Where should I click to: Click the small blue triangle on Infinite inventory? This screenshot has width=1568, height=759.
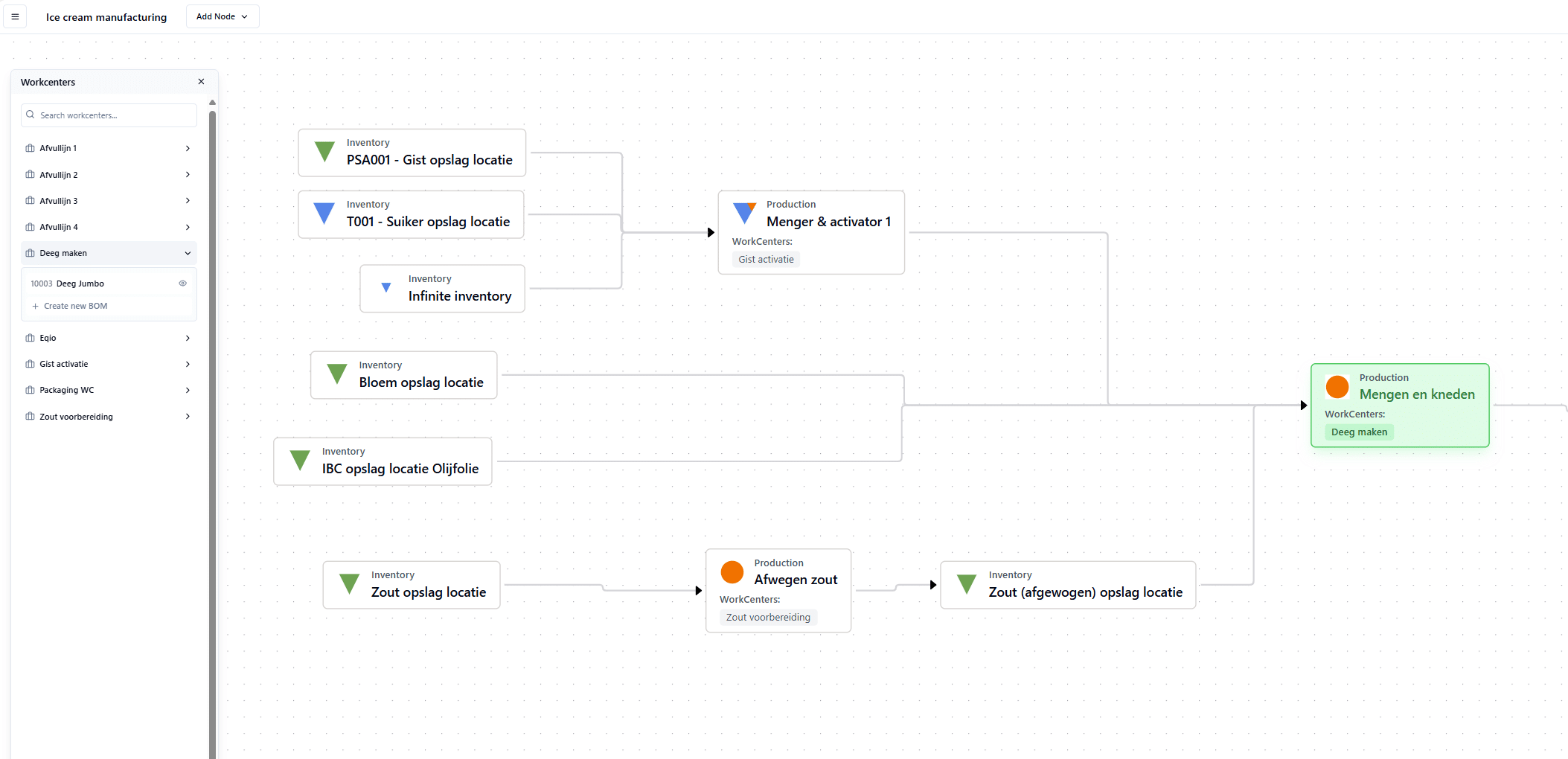[x=386, y=287]
